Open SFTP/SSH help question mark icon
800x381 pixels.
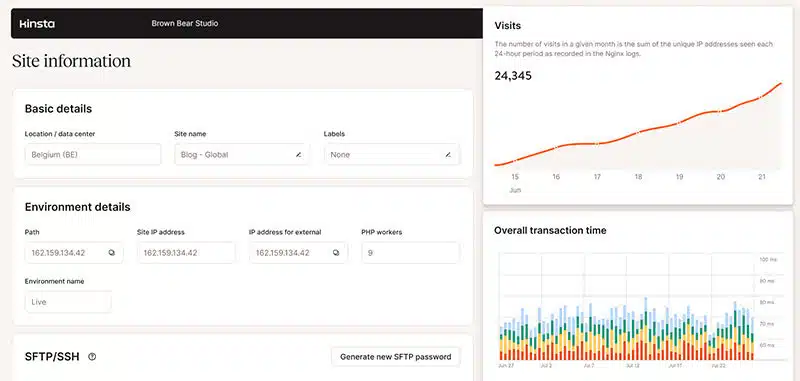(x=92, y=357)
